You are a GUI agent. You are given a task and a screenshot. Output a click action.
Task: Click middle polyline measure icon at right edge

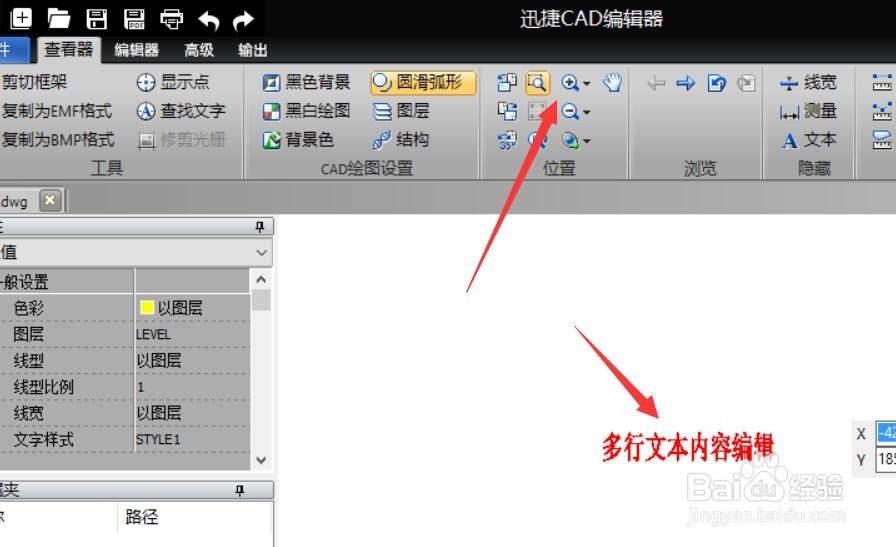(883, 111)
